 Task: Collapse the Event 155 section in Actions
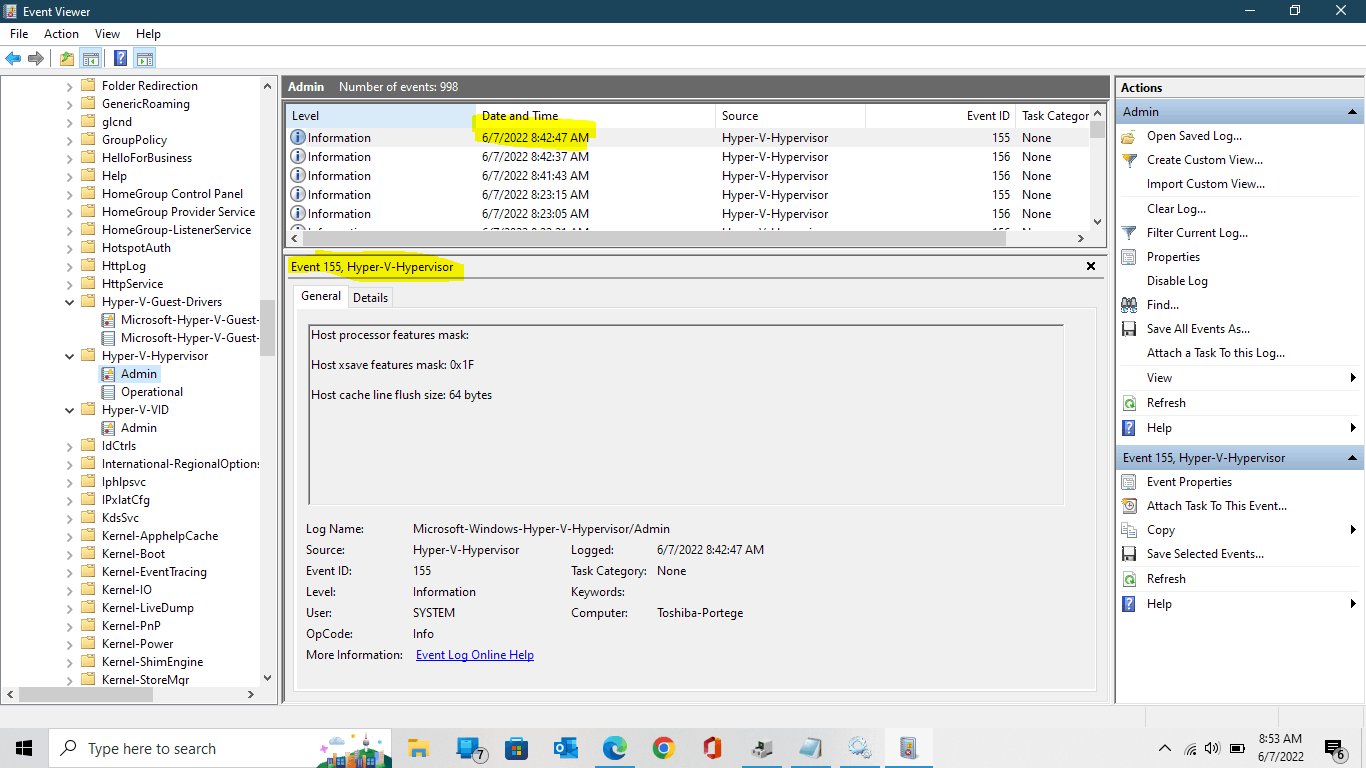point(1353,458)
